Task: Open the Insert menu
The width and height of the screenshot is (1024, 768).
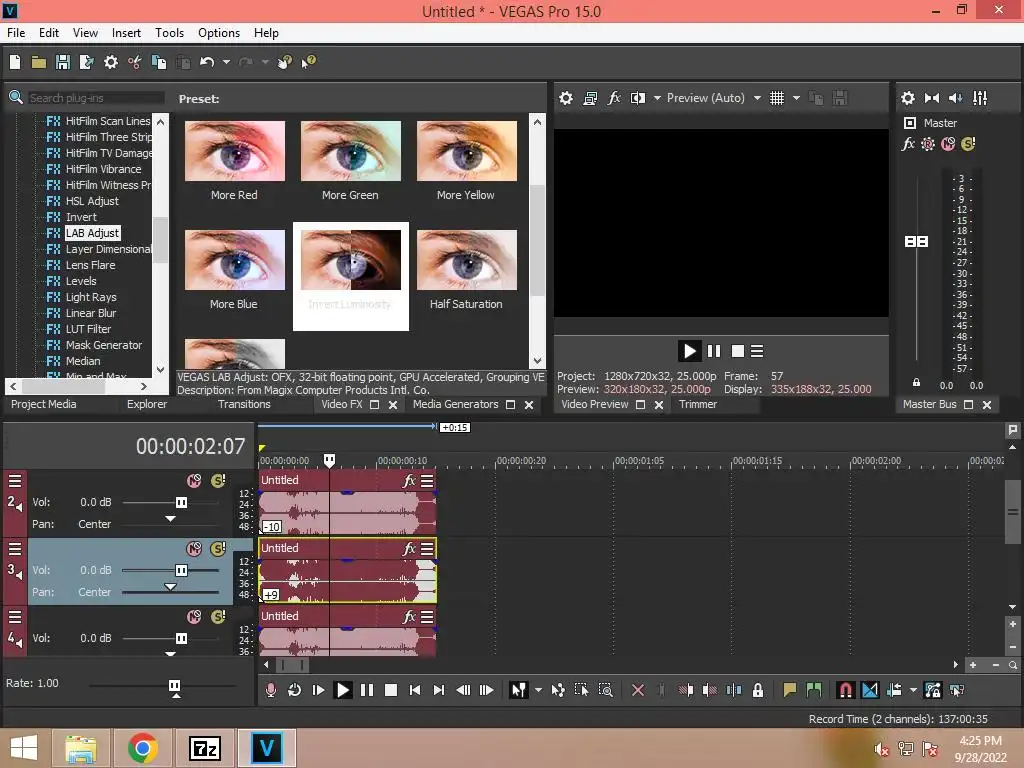Action: click(x=126, y=33)
